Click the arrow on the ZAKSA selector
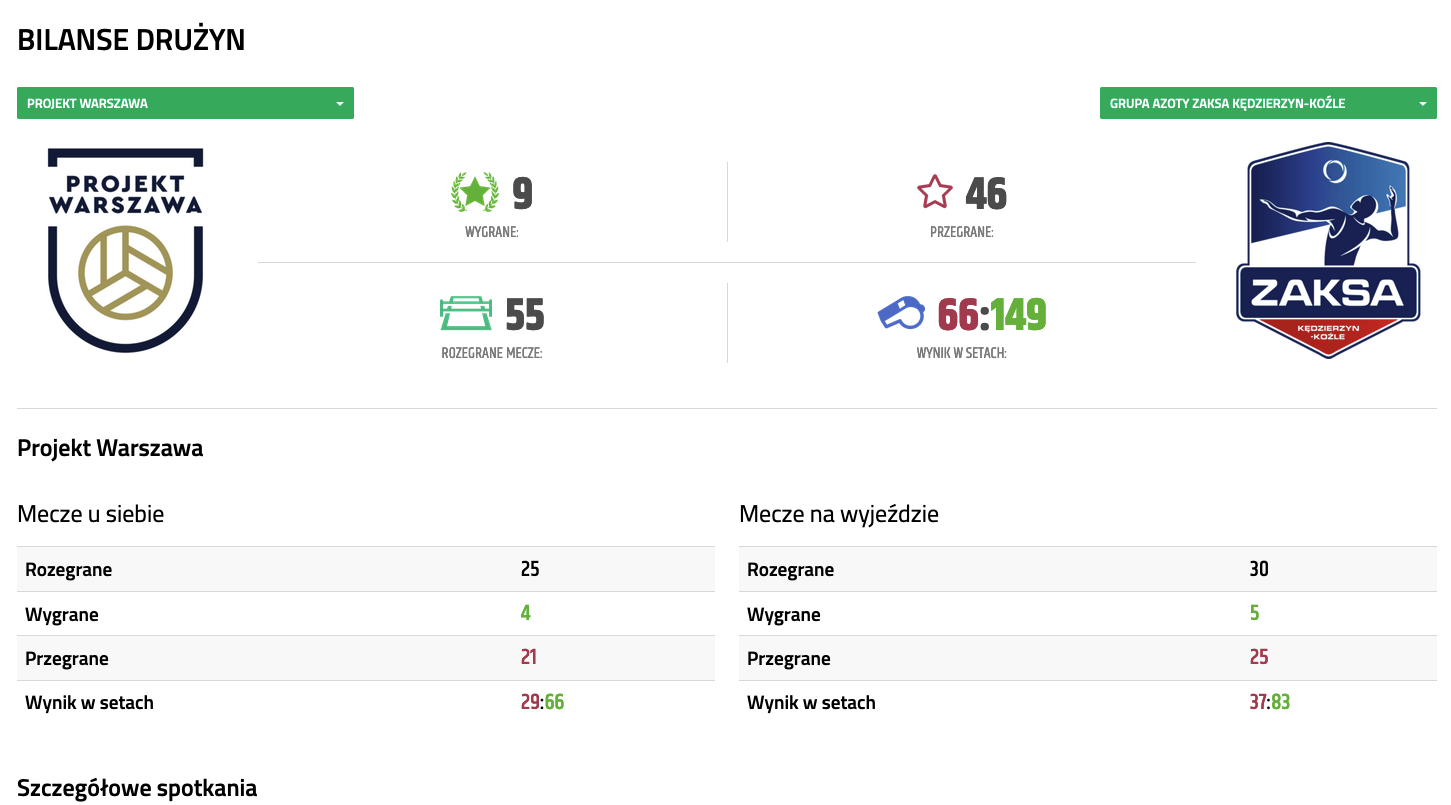 (x=1422, y=104)
